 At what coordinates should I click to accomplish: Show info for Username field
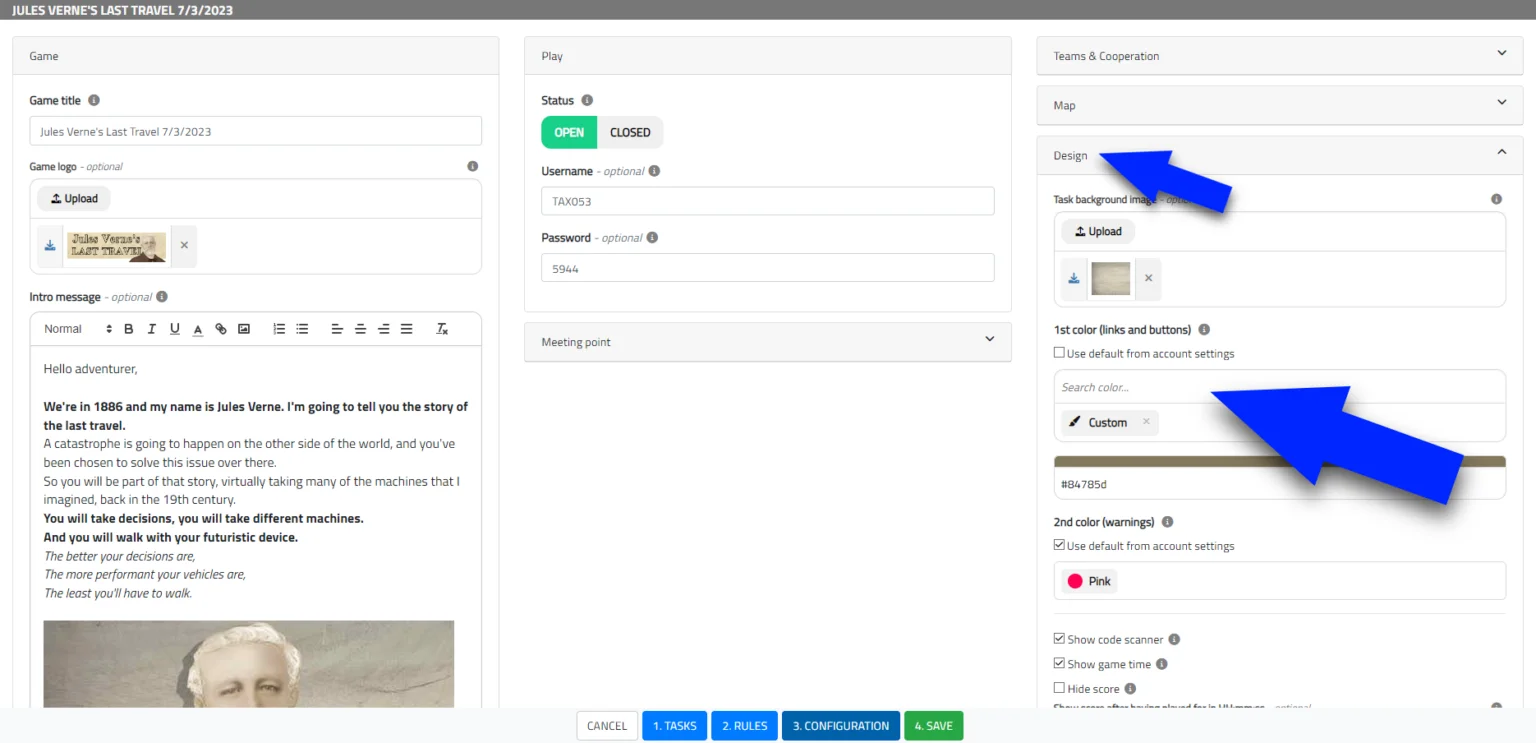[654, 171]
